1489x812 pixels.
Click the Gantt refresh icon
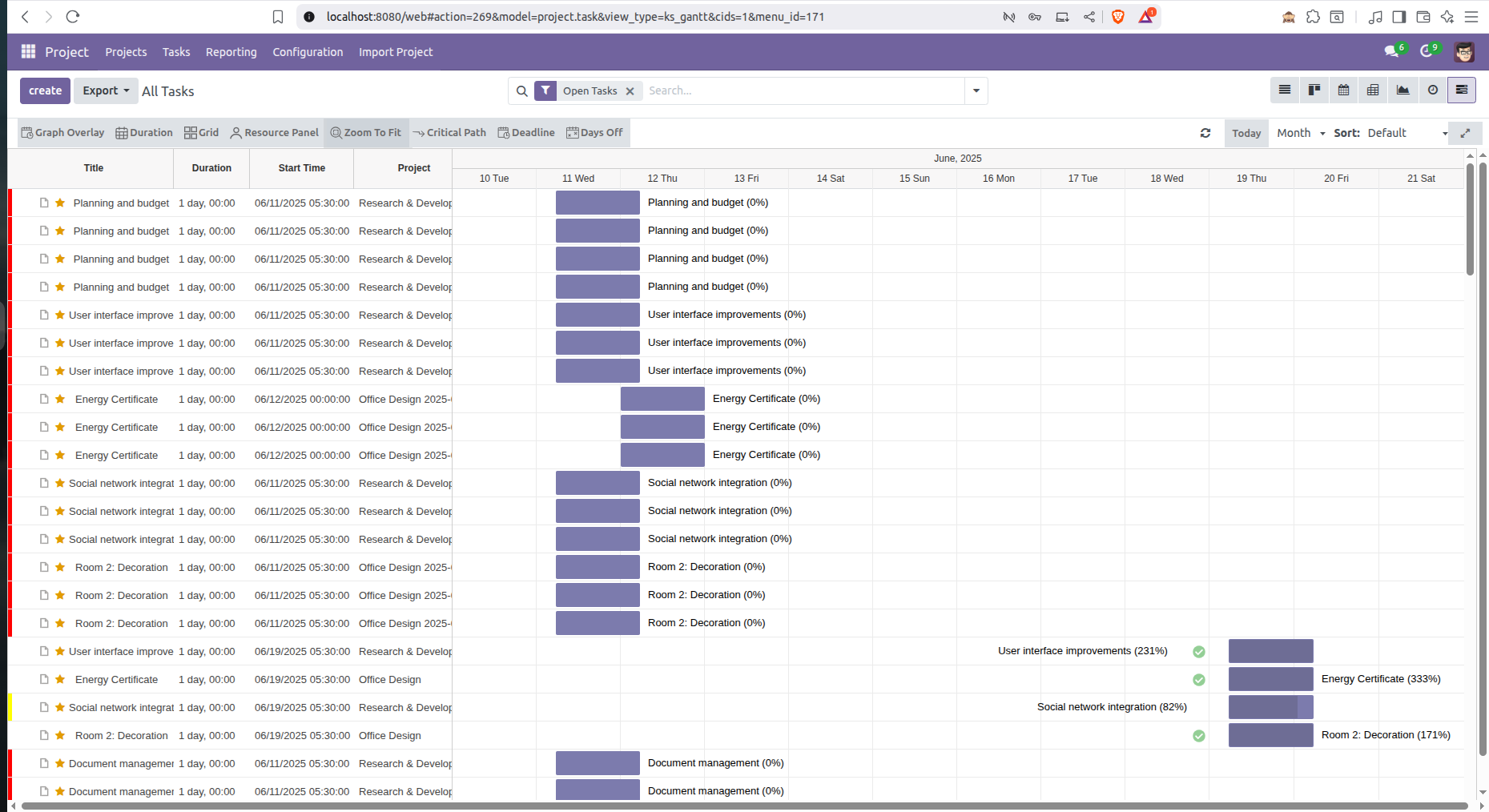(1205, 133)
